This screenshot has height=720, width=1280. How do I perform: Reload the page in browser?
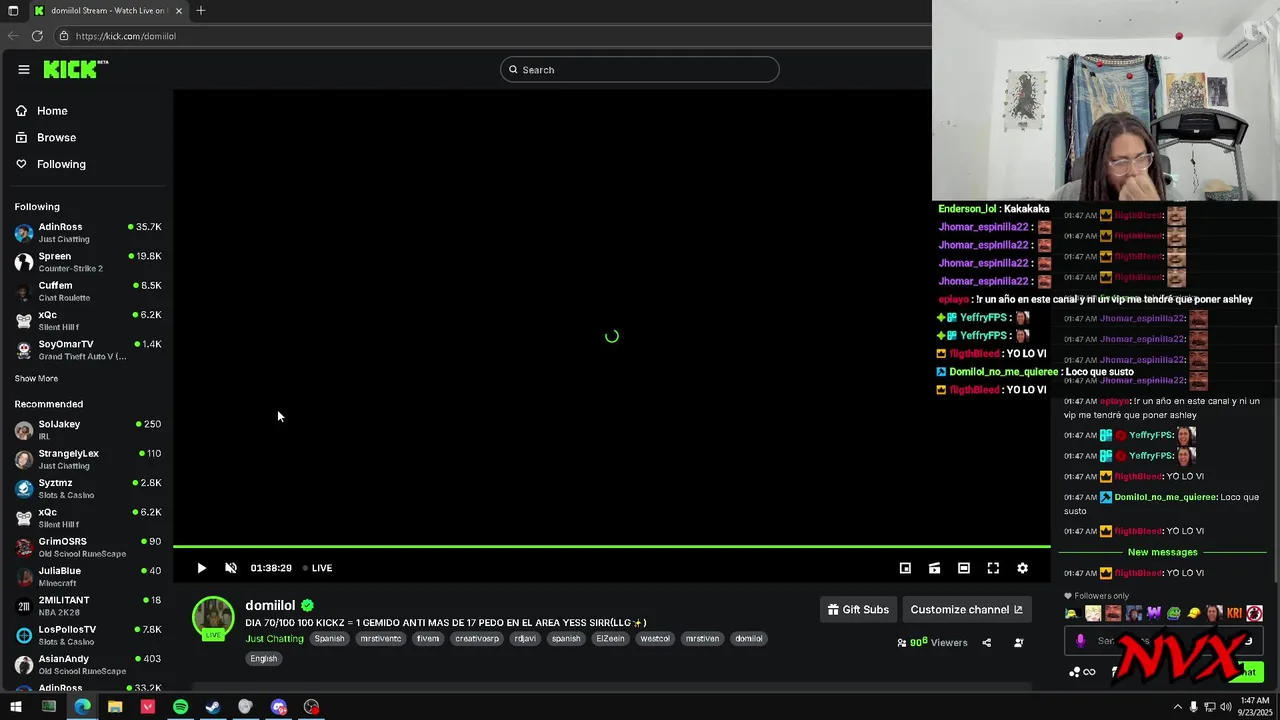[x=37, y=36]
